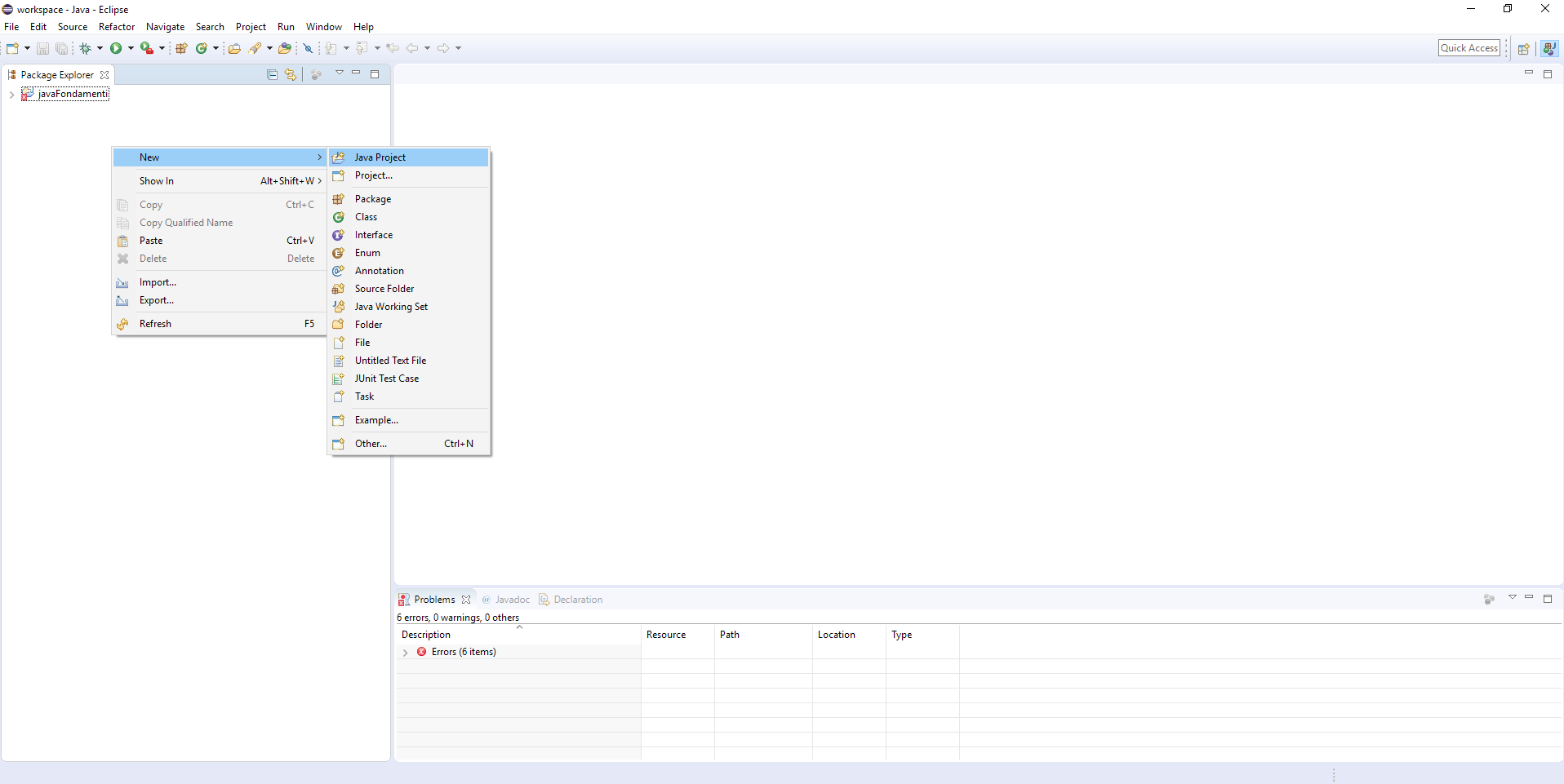Screen dimensions: 1564x784
Task: Choose JUnit Test Case from submenu
Action: coord(408,379)
